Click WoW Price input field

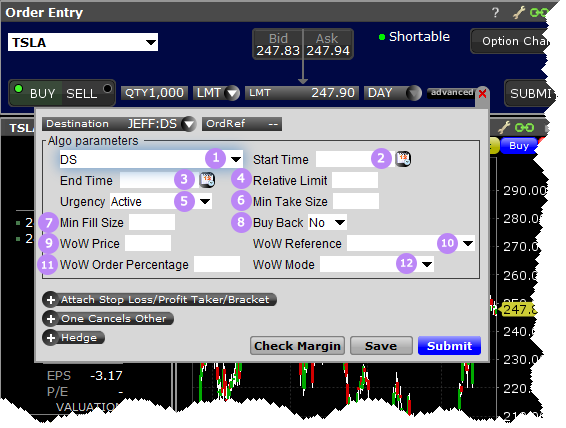(148, 243)
